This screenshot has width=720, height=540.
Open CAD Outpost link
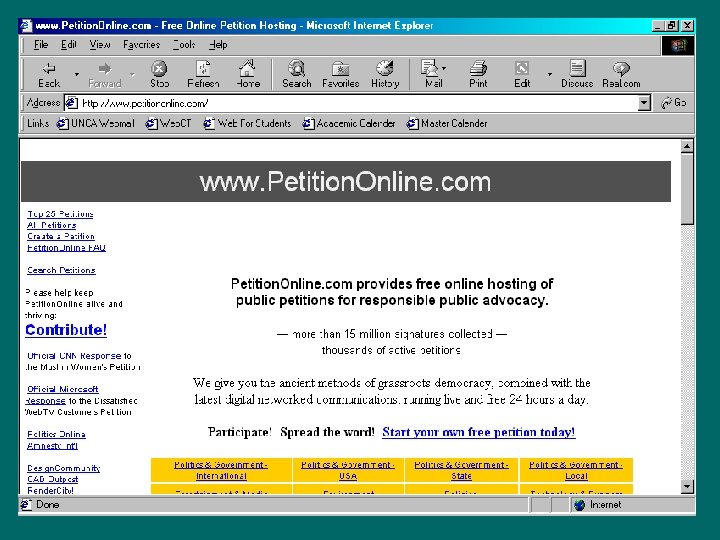point(52,479)
